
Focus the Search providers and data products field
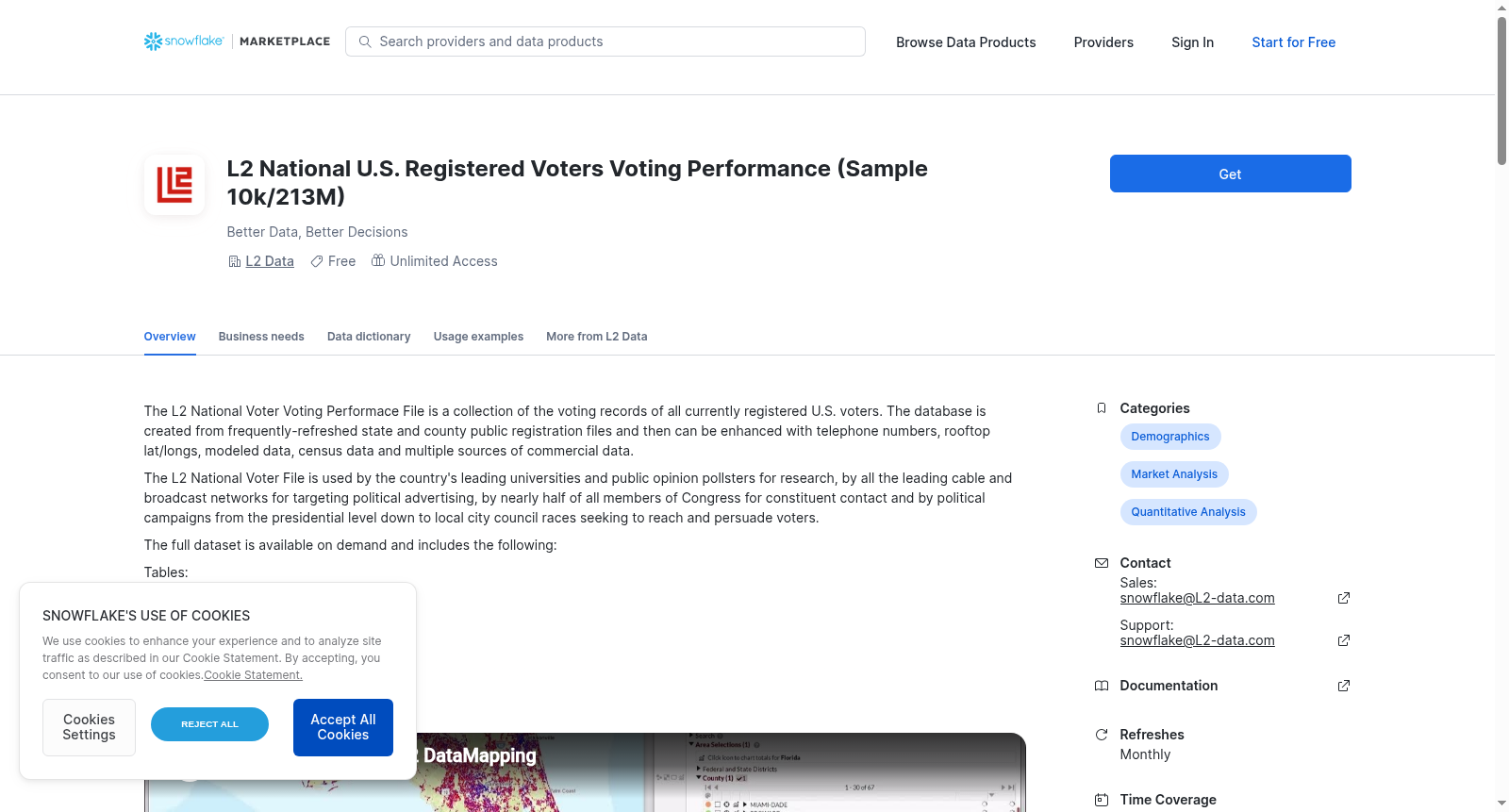point(605,41)
